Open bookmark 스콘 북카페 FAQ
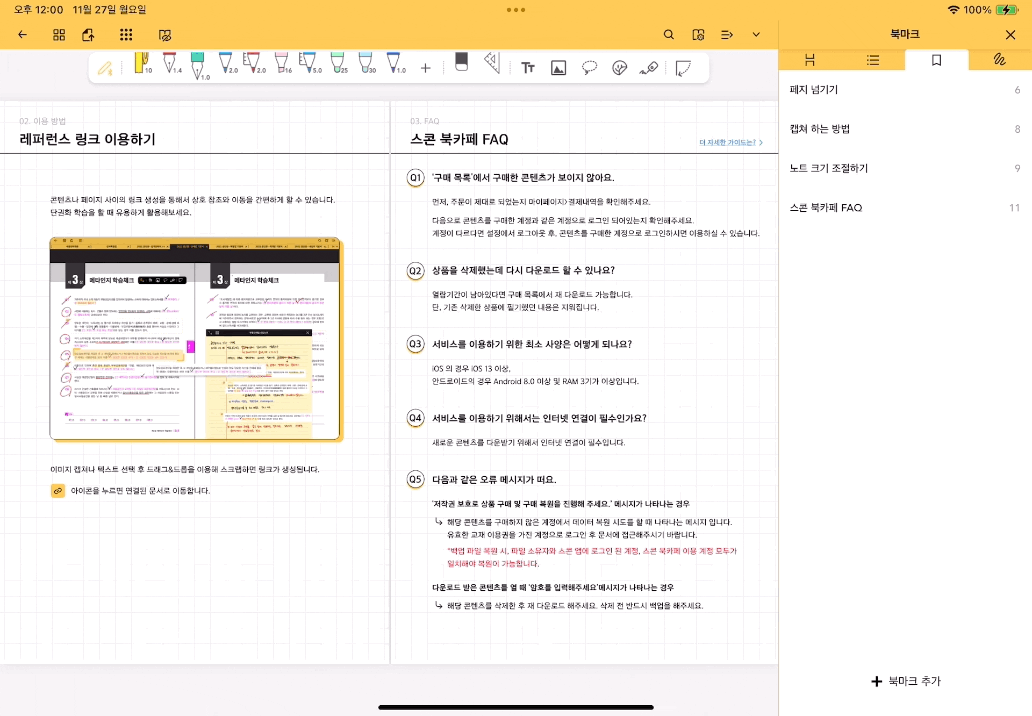This screenshot has height=716, width=1032. coord(905,208)
